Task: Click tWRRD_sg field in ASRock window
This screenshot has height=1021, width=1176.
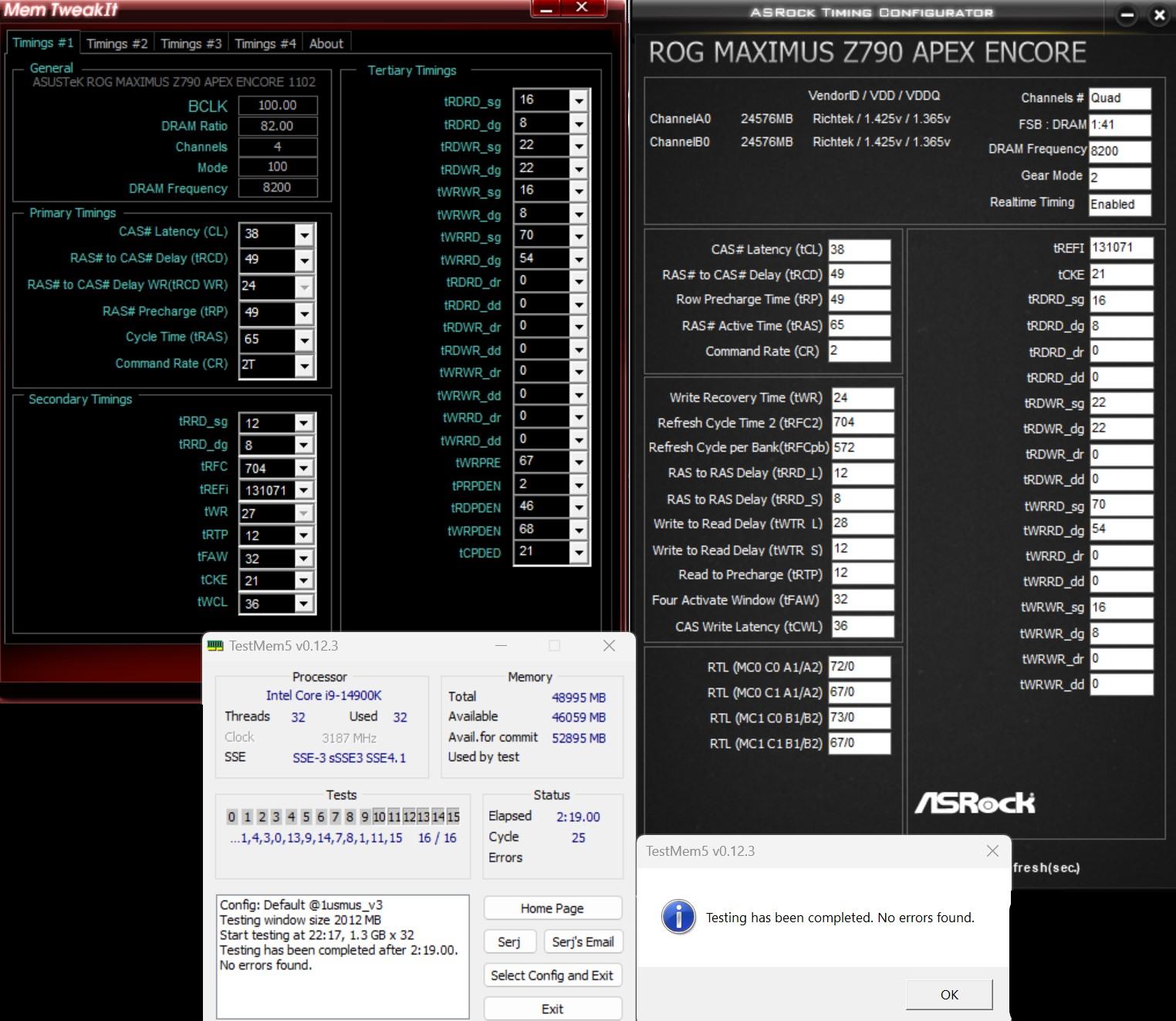Action: click(1121, 505)
